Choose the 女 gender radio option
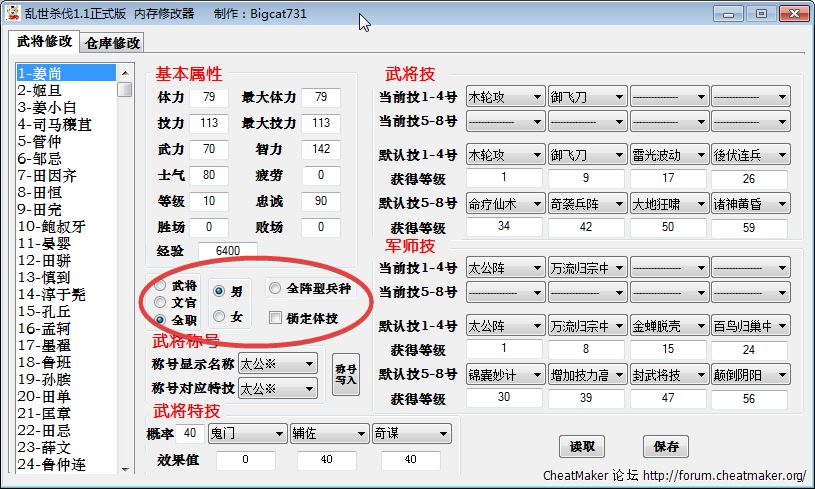 pyautogui.click(x=219, y=317)
